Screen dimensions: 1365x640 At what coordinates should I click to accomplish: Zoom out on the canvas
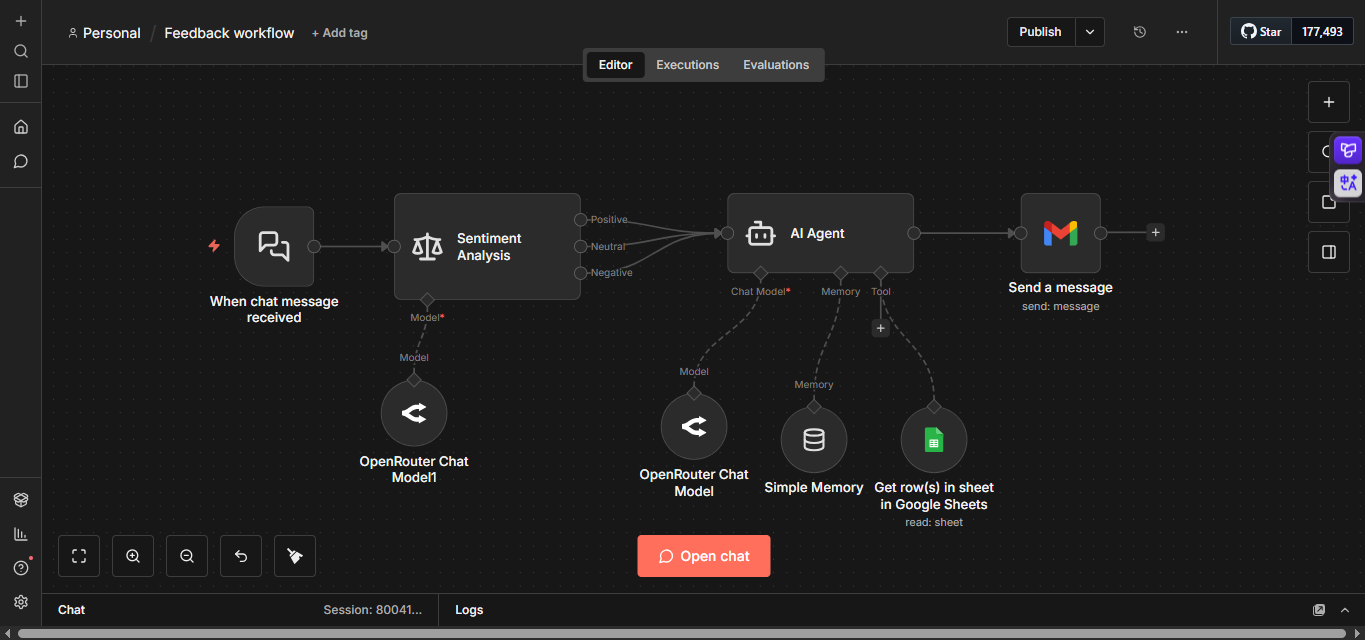[x=187, y=556]
